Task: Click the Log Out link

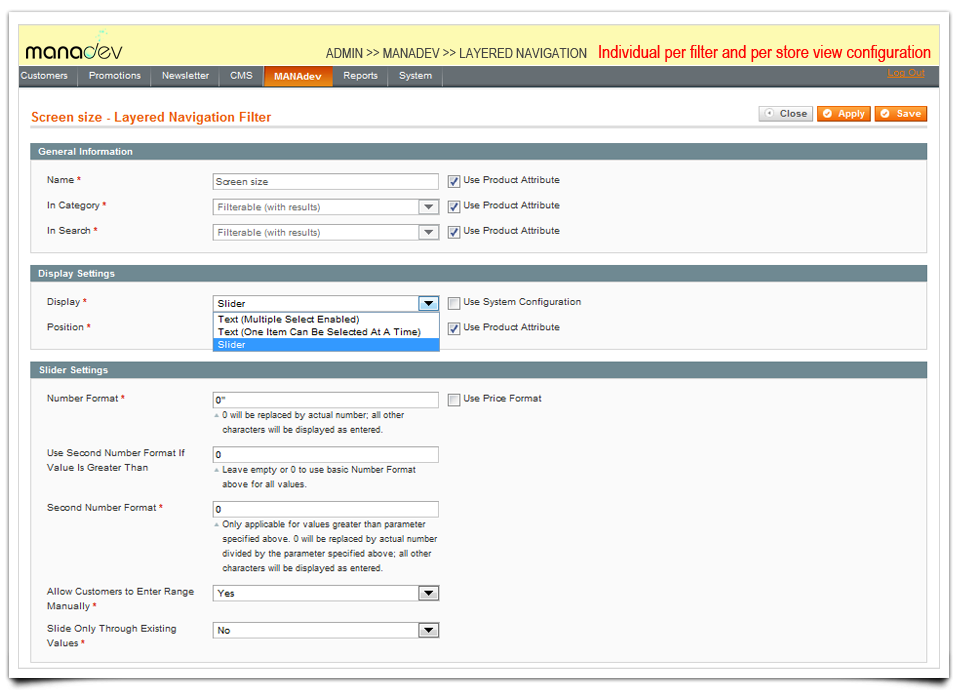Action: pos(906,73)
